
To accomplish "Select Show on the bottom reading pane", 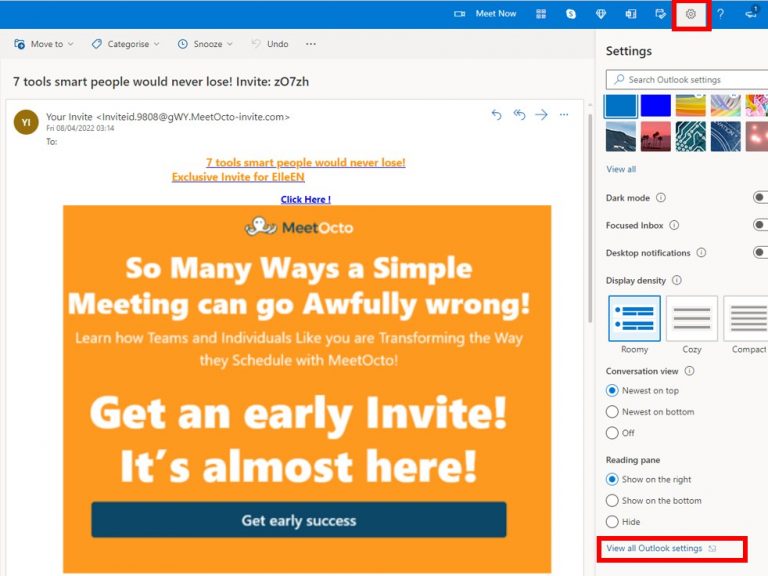I will click(x=612, y=500).
